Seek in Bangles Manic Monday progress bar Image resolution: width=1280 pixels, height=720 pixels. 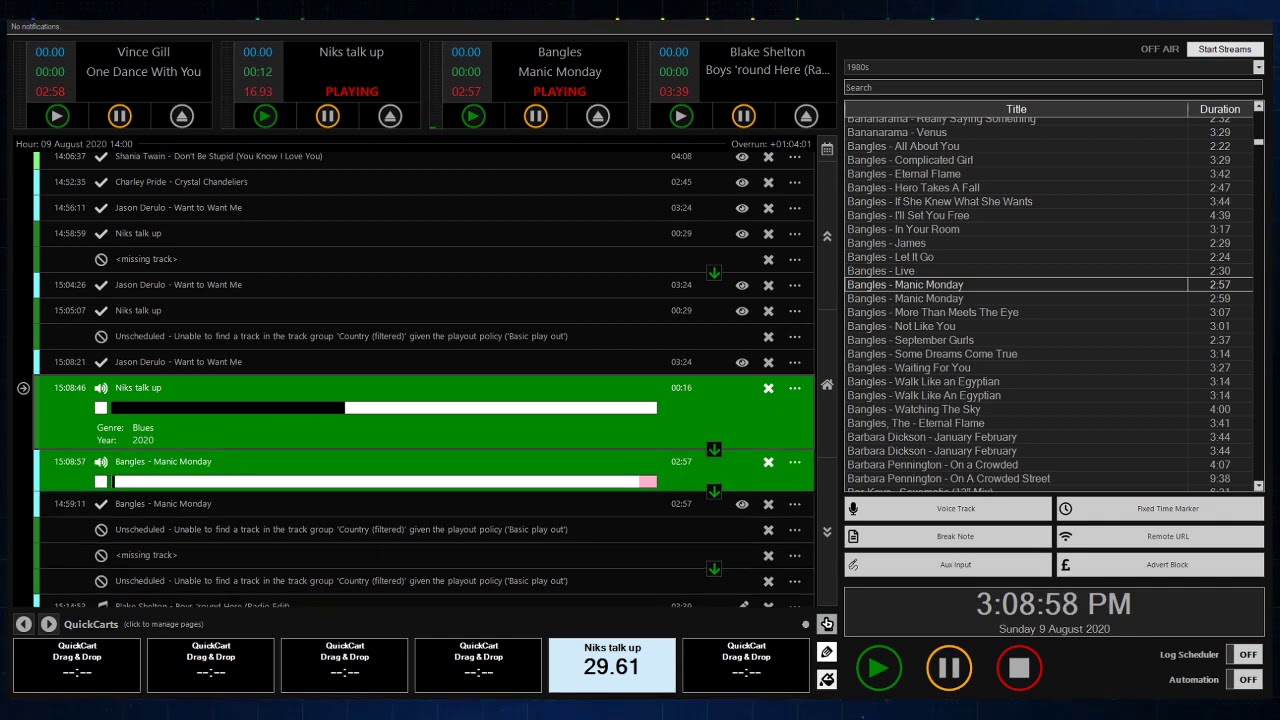(x=384, y=482)
